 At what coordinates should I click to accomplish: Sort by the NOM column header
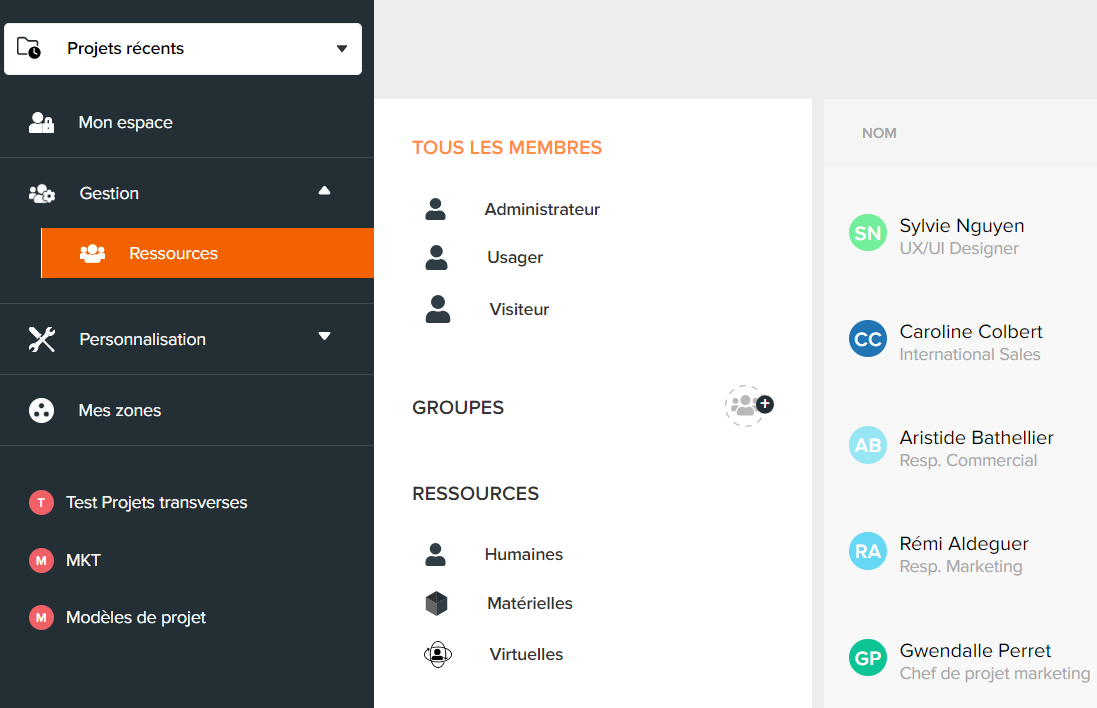[x=879, y=133]
